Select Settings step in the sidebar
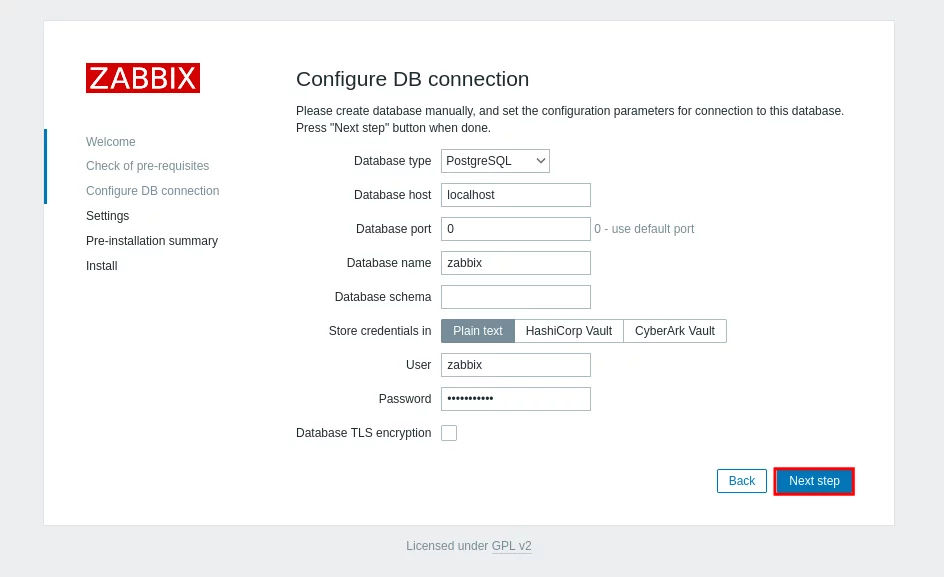The height and width of the screenshot is (577, 944). [x=107, y=216]
